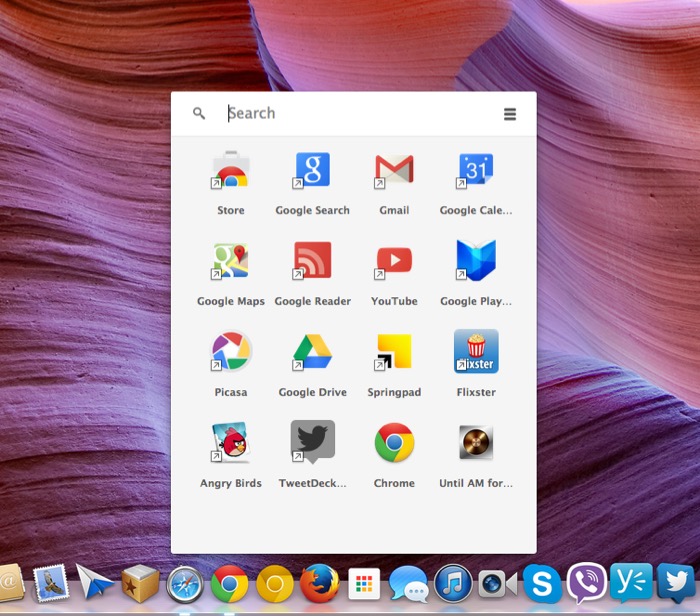Click the magnifier icon beside the Search field
This screenshot has height=616, width=700.
[x=199, y=113]
